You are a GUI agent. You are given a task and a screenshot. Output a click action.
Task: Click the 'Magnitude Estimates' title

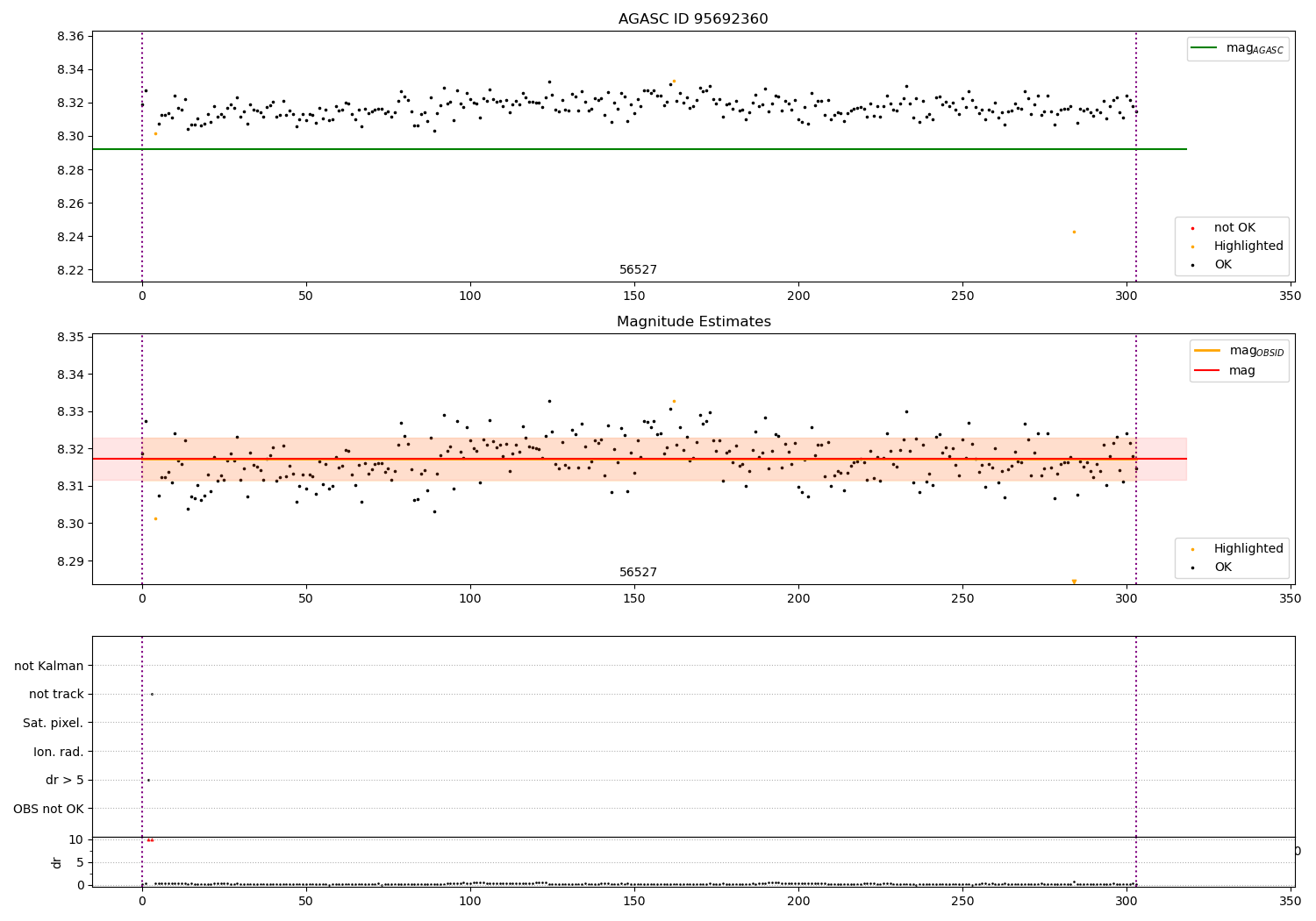[693, 322]
